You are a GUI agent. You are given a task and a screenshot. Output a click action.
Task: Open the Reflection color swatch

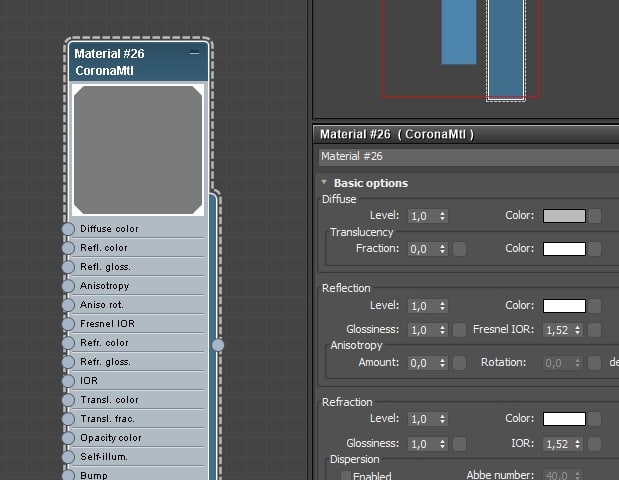coord(564,306)
